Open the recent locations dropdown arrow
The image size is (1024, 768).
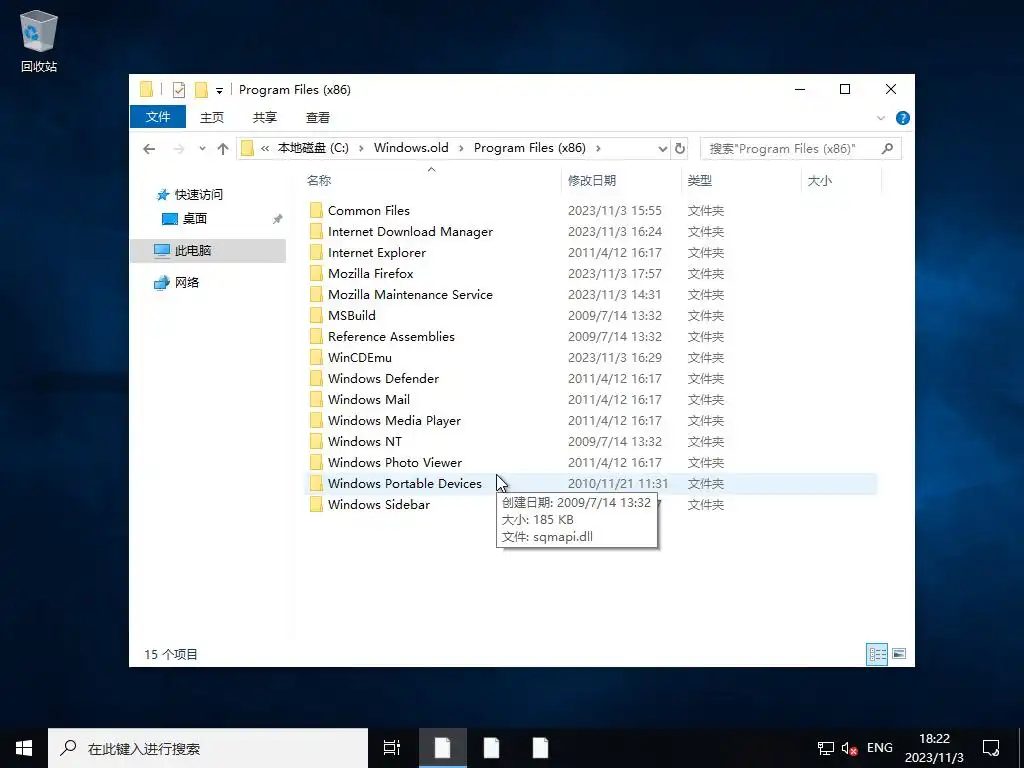coord(202,149)
